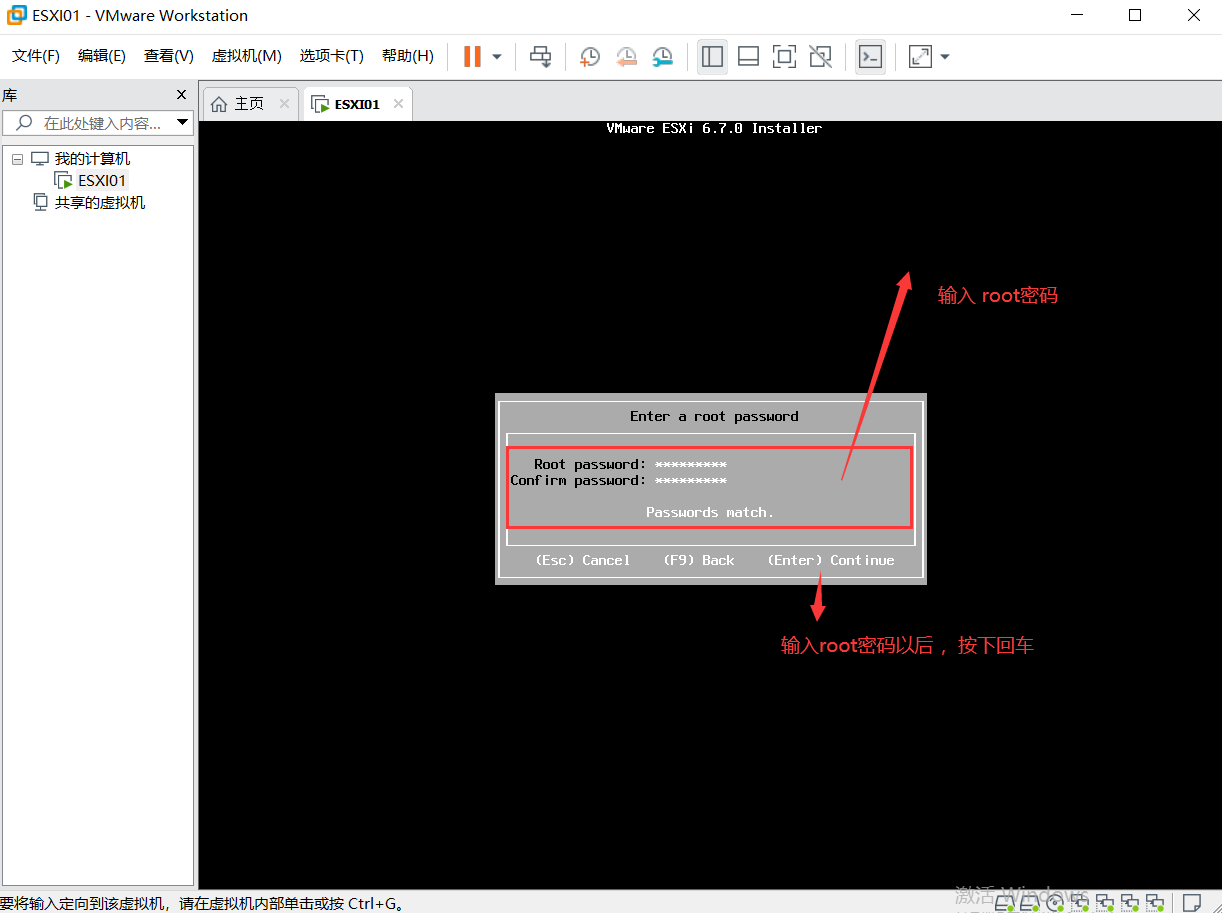Screen dimensions: 1222x913
Task: Collapse the 我的计算机 tree node
Action: point(17,159)
